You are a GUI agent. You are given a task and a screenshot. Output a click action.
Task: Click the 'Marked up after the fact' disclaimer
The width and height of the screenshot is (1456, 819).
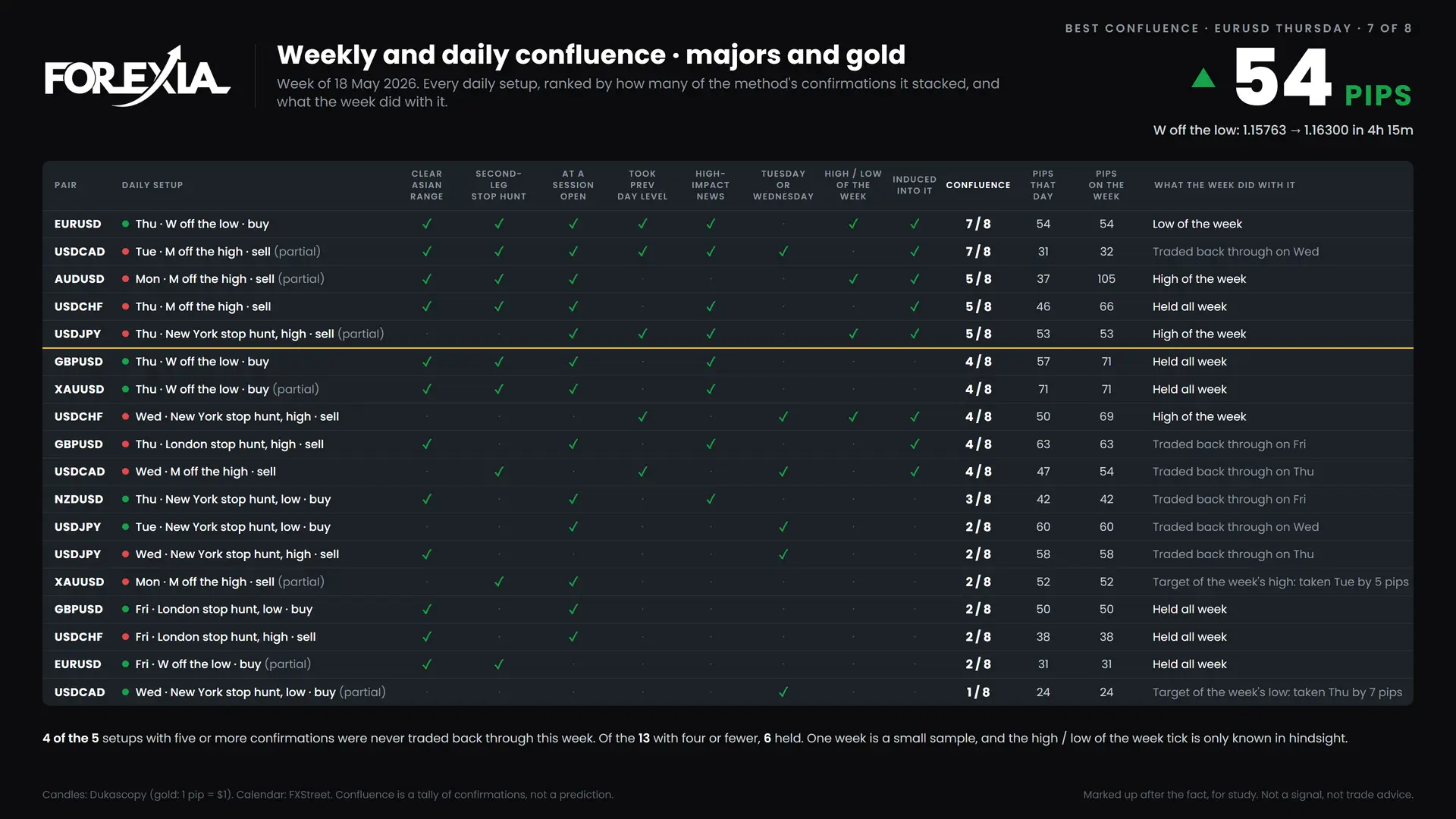pyautogui.click(x=1248, y=794)
